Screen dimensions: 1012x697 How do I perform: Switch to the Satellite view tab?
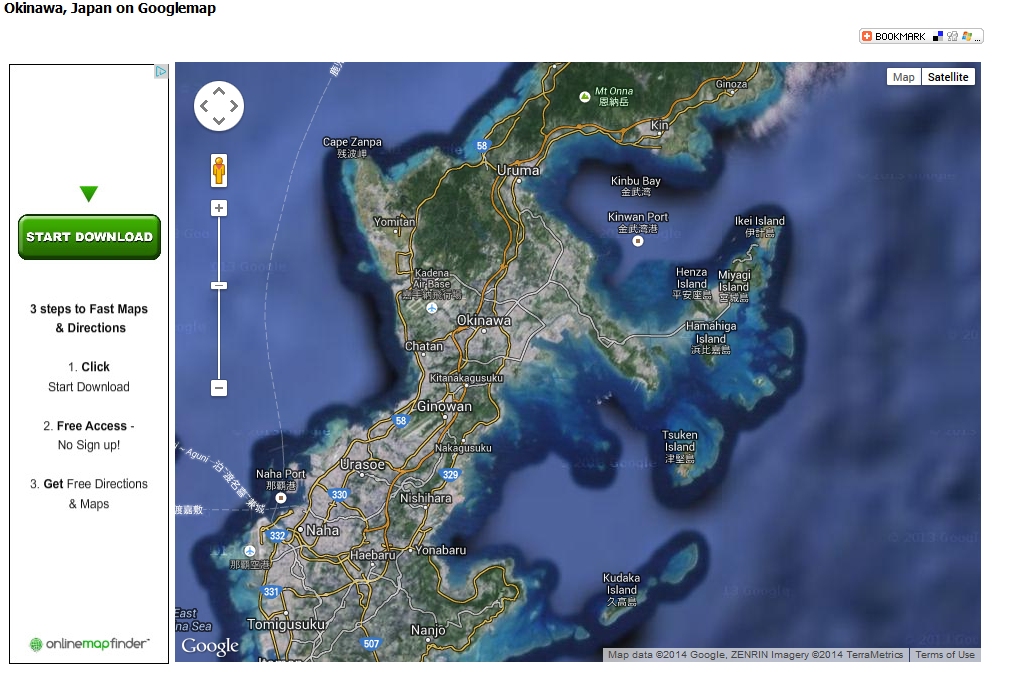point(948,77)
